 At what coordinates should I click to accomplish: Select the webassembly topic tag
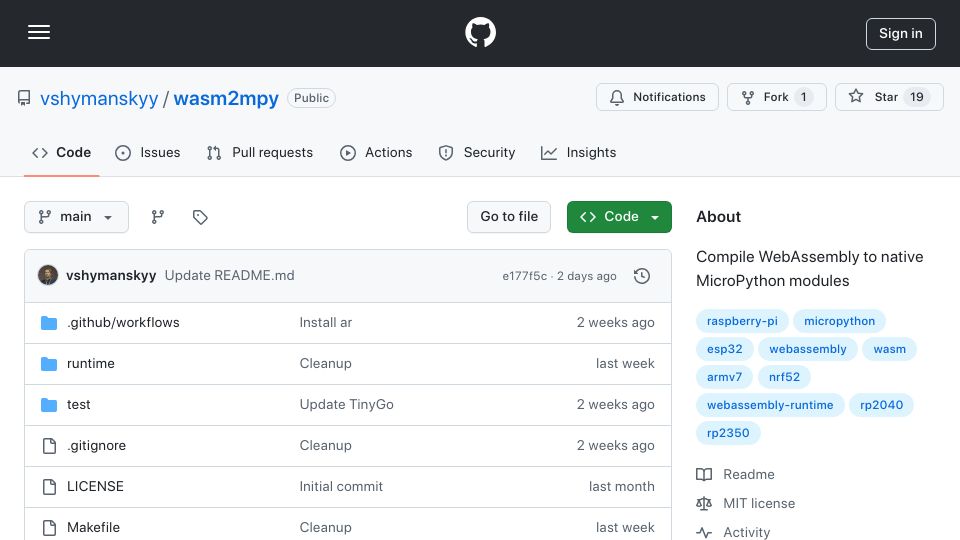tap(808, 349)
